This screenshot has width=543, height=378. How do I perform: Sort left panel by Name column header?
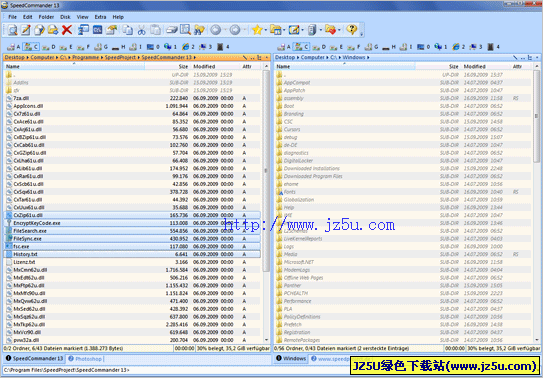click(74, 66)
